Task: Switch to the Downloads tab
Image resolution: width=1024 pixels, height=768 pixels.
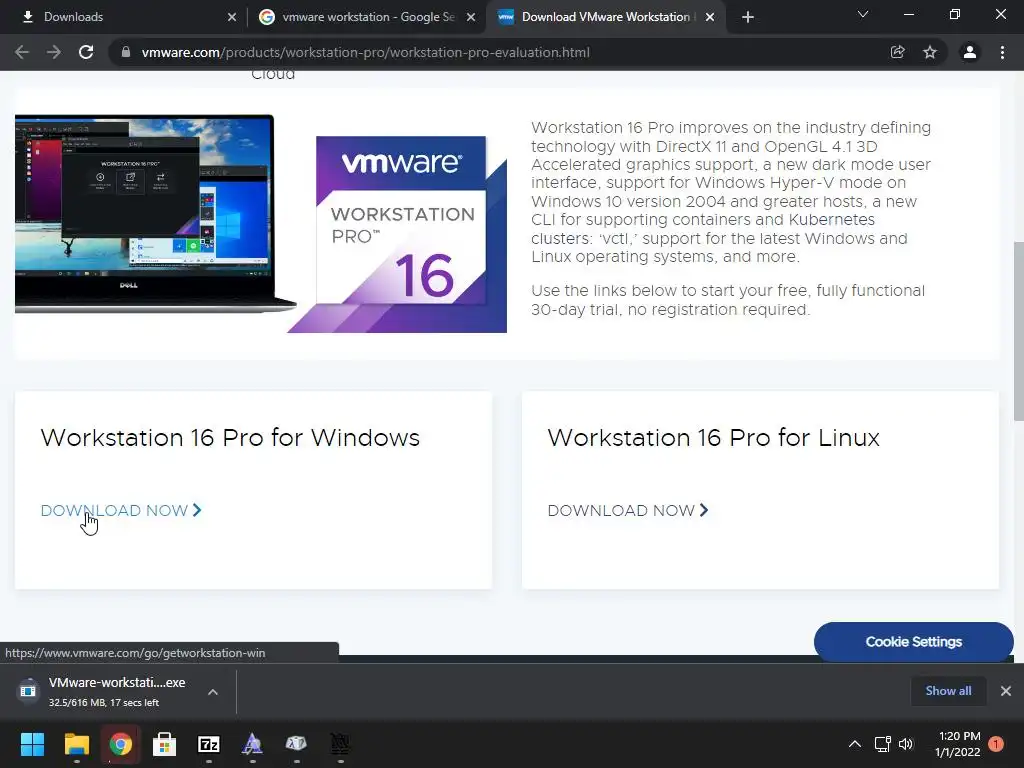Action: [124, 17]
